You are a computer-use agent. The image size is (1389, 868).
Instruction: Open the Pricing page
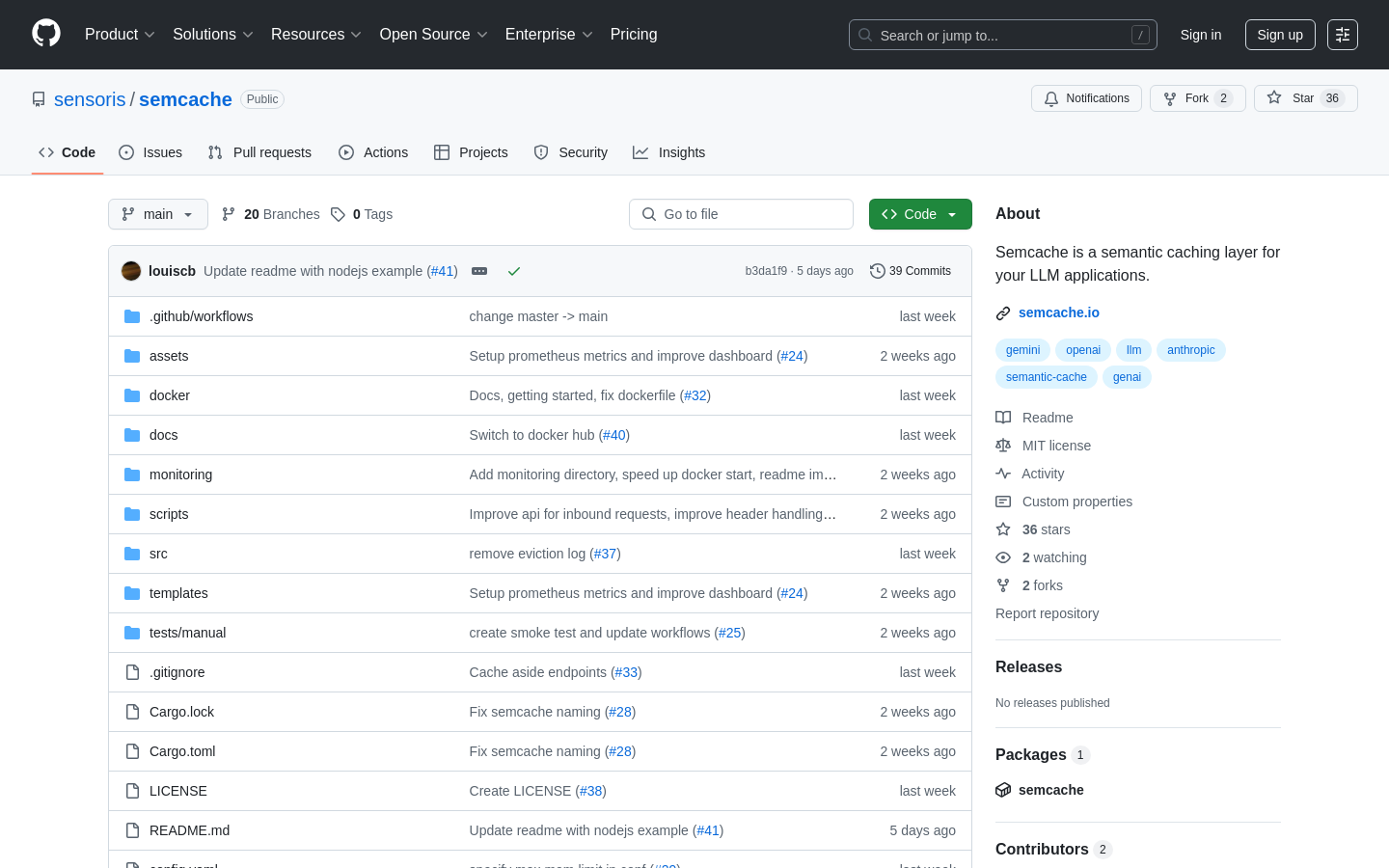pyautogui.click(x=634, y=35)
